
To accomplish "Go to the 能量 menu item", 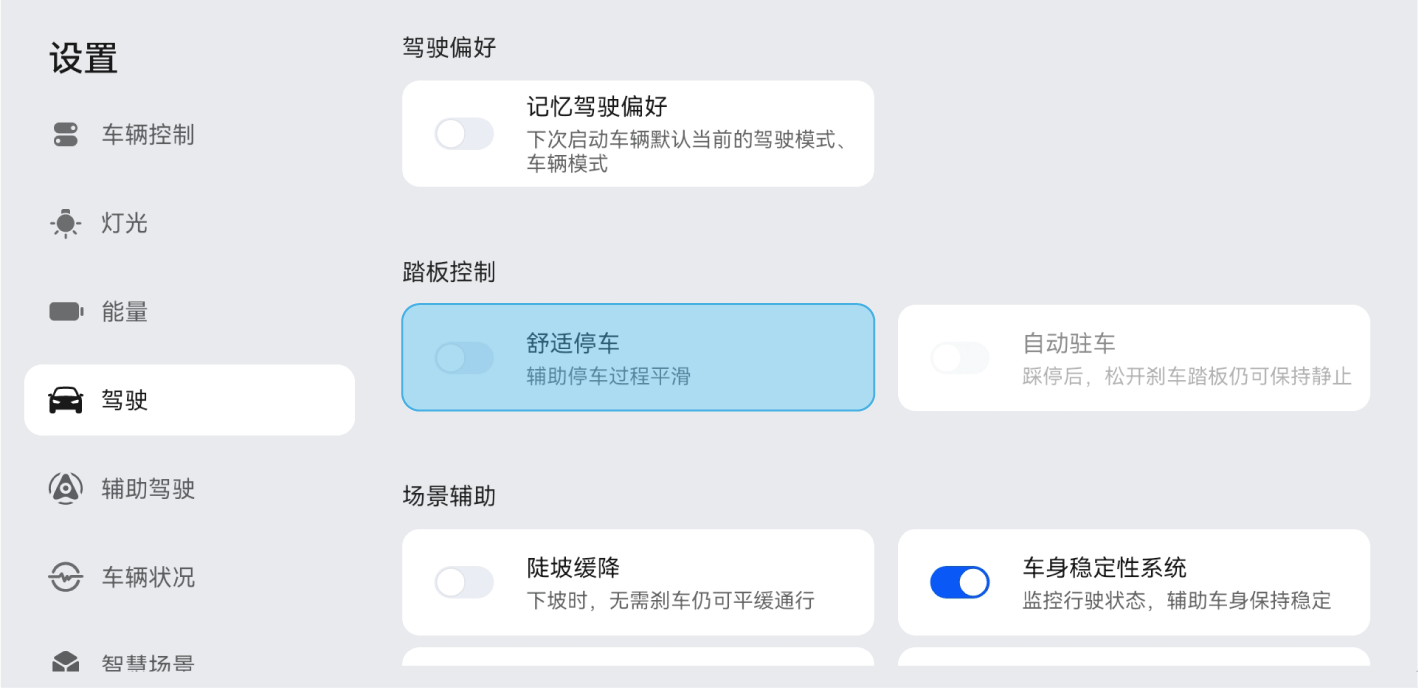I will [125, 312].
